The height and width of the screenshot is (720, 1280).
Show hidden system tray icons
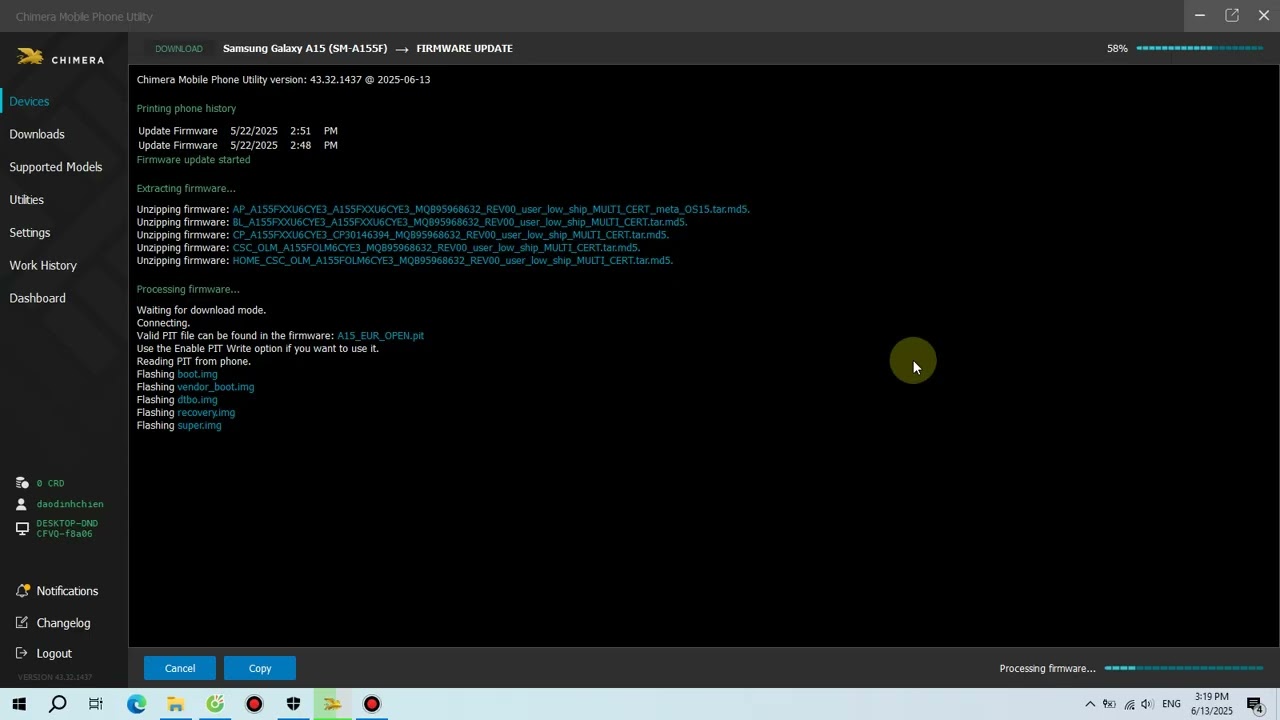click(1090, 704)
